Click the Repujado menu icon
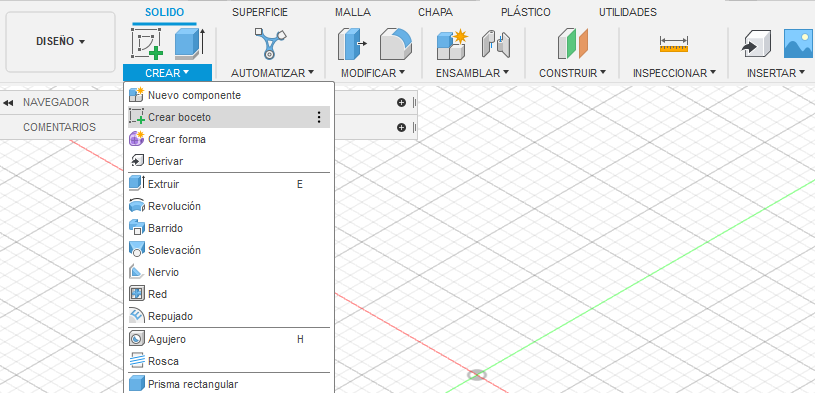The image size is (815, 393). 136,316
